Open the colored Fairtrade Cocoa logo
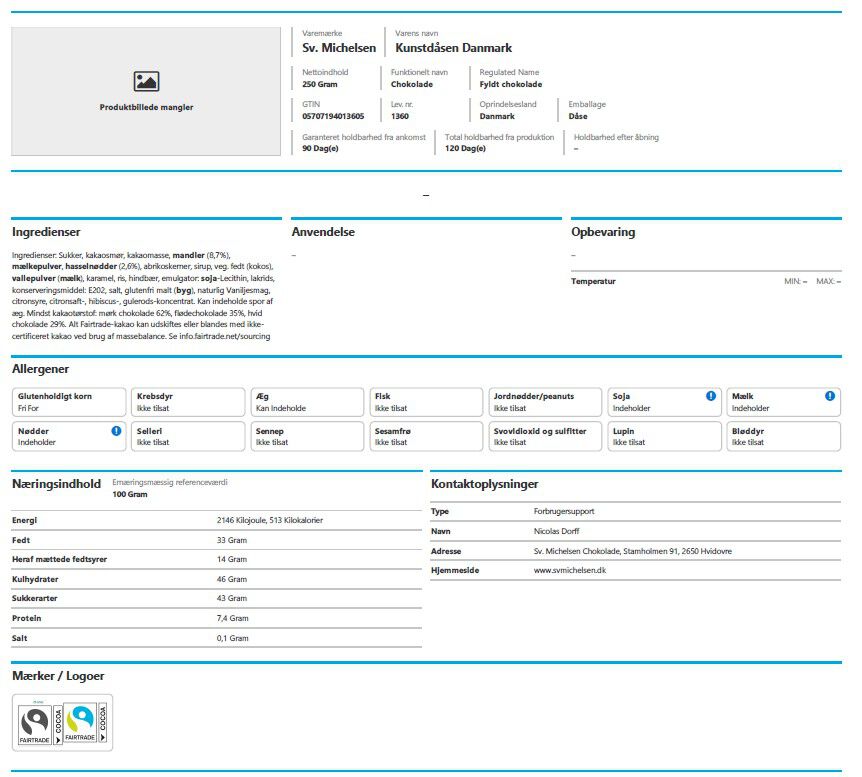 point(85,722)
